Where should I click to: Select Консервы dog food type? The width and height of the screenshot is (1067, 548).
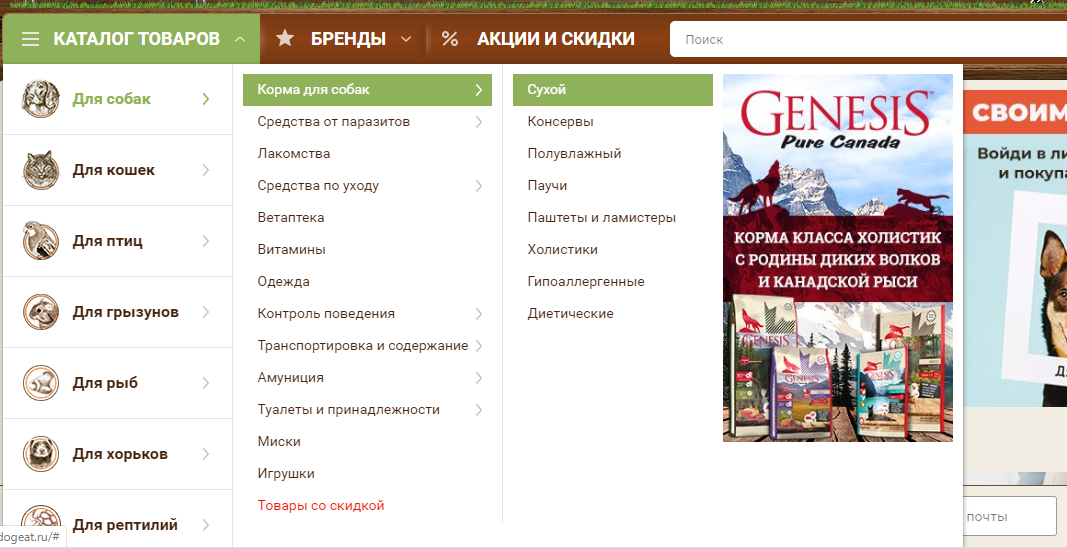click(x=560, y=122)
